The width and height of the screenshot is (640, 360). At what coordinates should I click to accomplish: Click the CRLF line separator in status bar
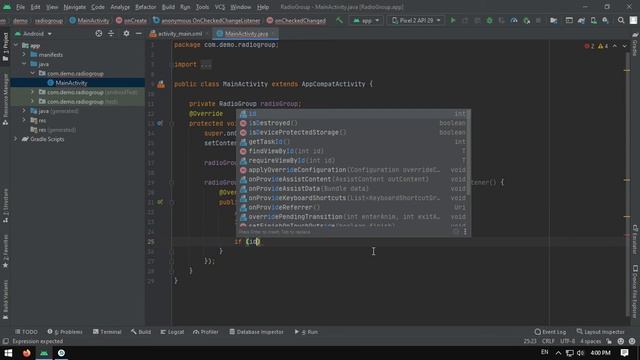click(x=548, y=341)
